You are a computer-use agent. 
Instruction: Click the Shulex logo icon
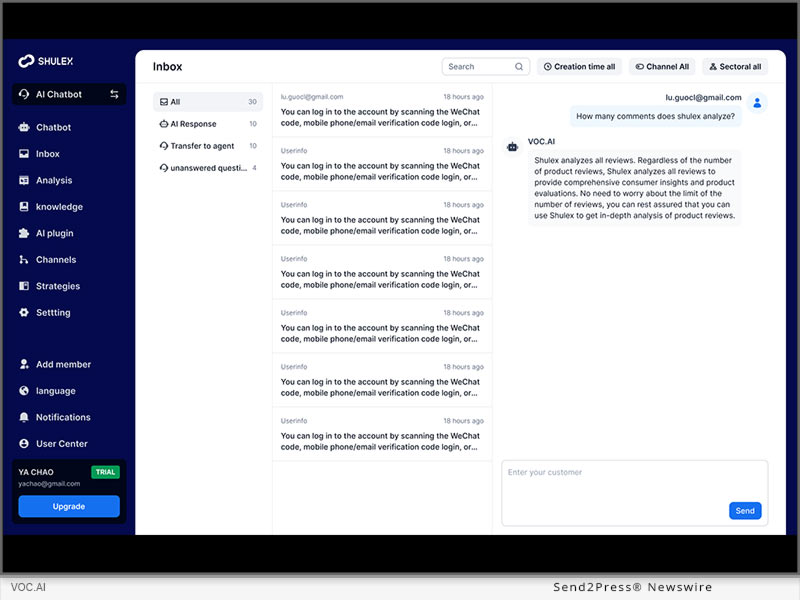pos(26,62)
